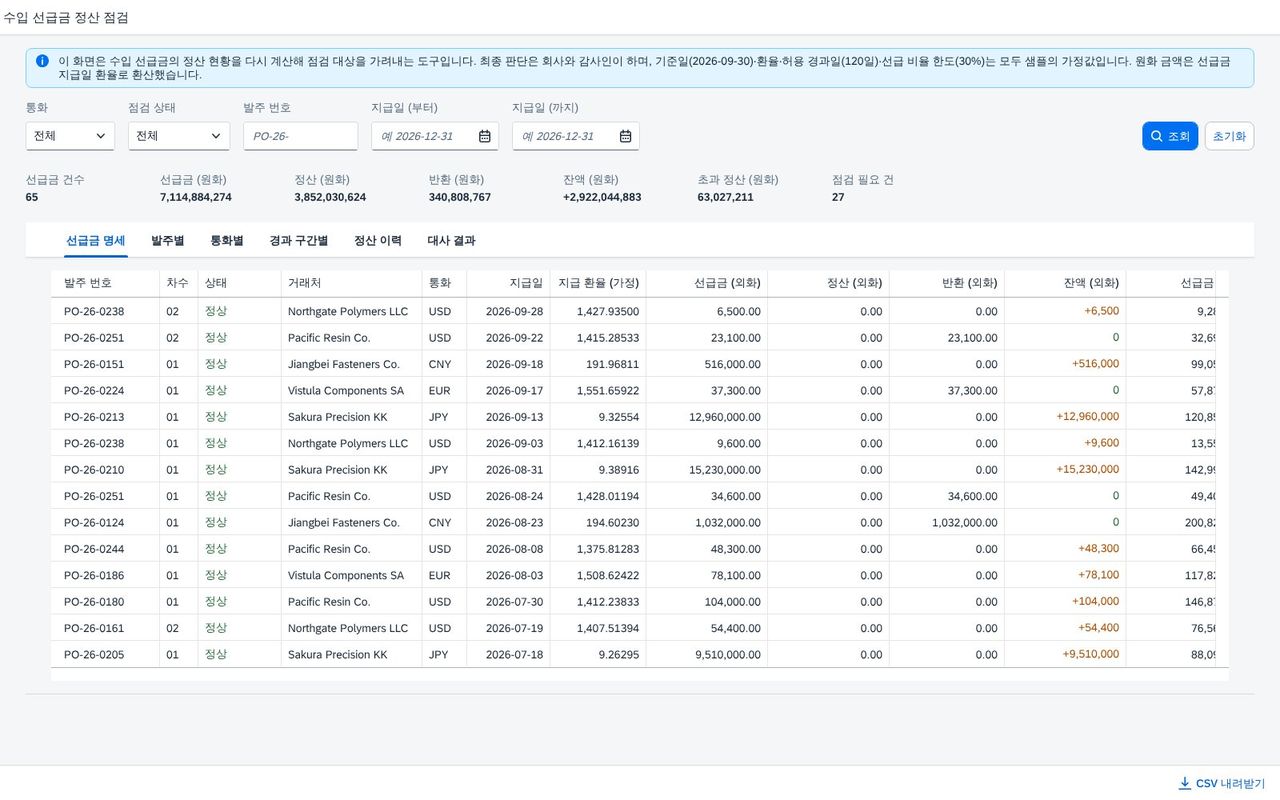Screen dimensions: 1280x800
Task: Show the 대사 결과 tab
Action: click(451, 241)
